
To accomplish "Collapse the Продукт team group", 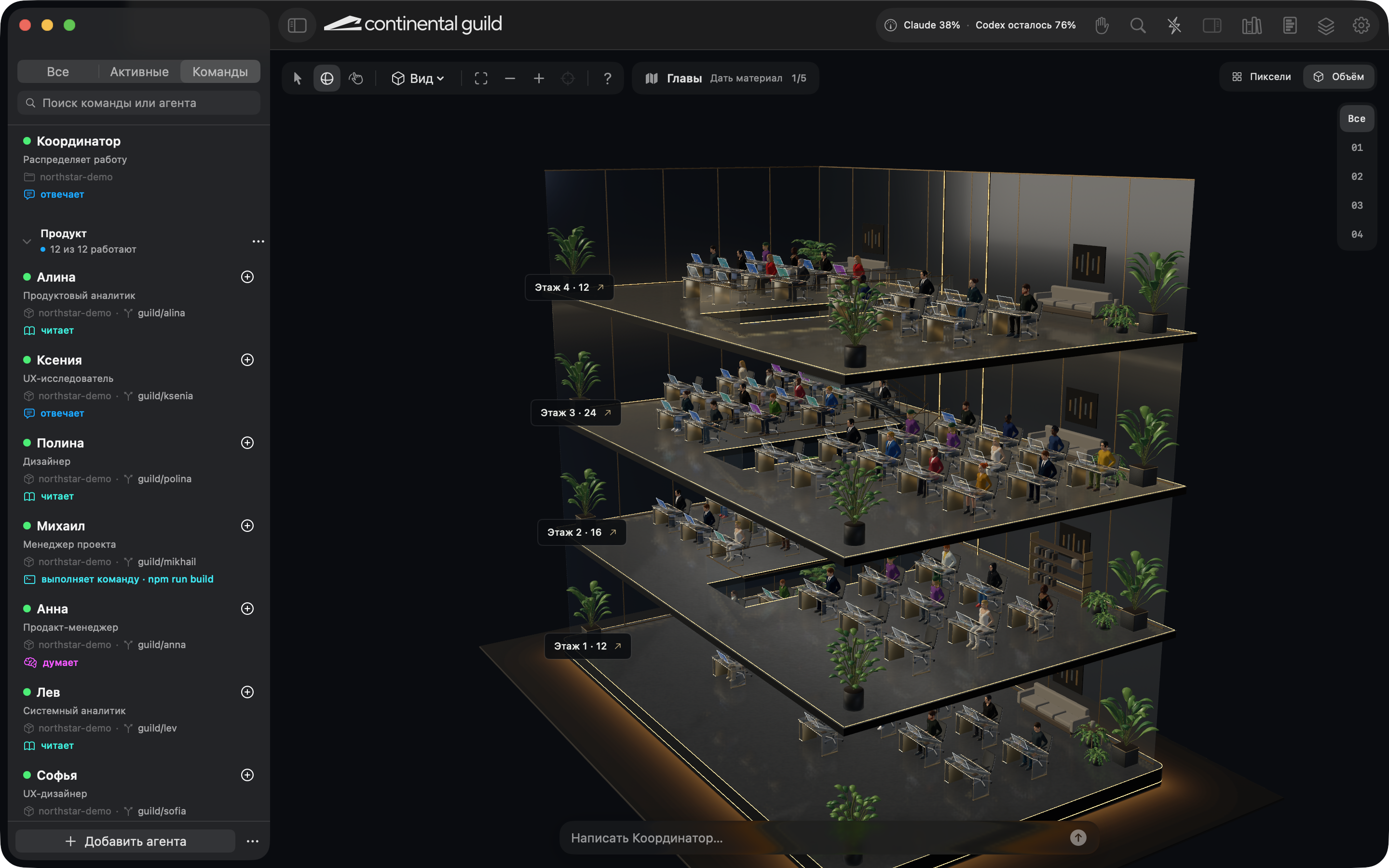I will 27,241.
